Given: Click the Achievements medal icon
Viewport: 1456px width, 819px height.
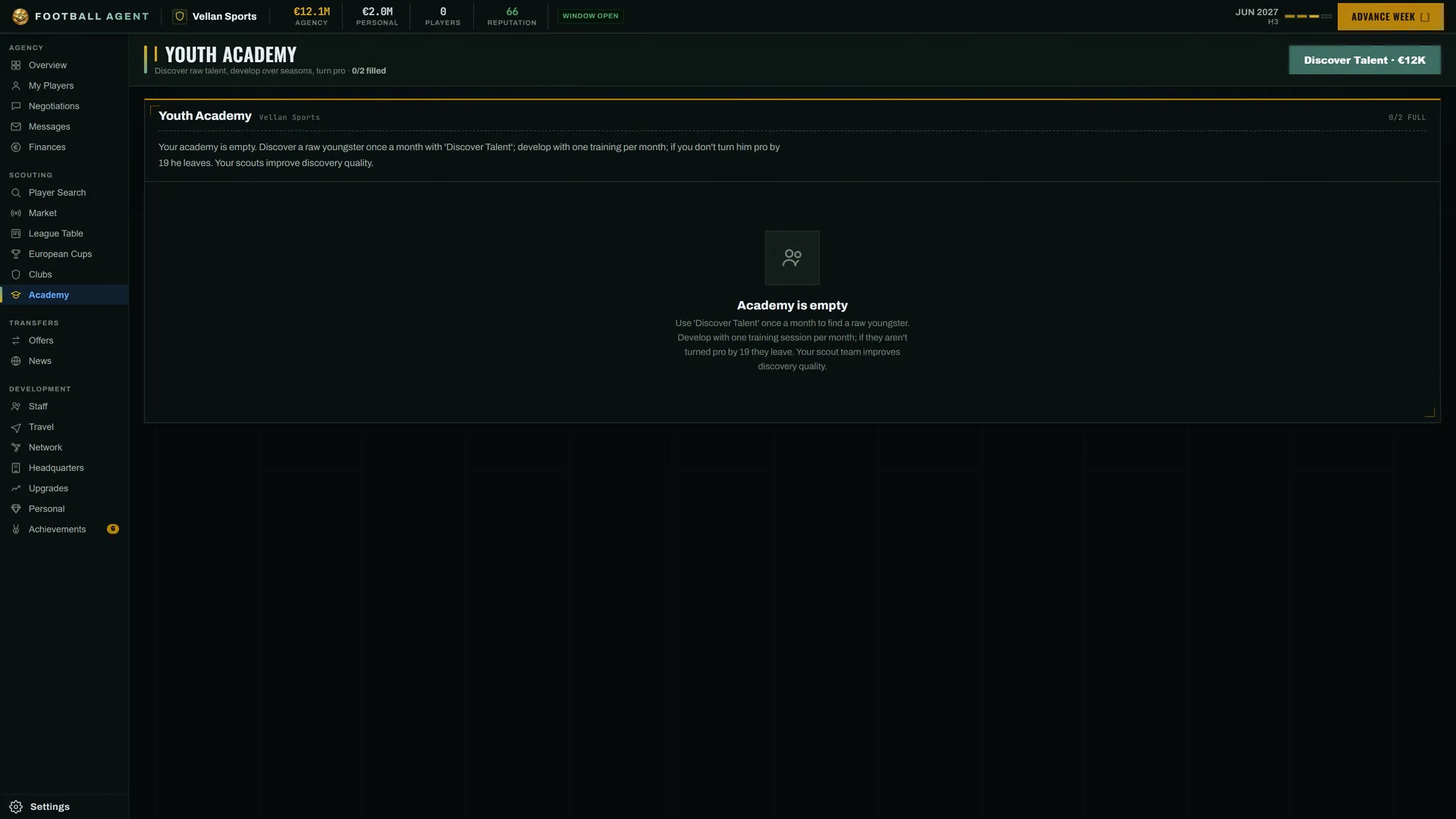Looking at the screenshot, I should 16,529.
